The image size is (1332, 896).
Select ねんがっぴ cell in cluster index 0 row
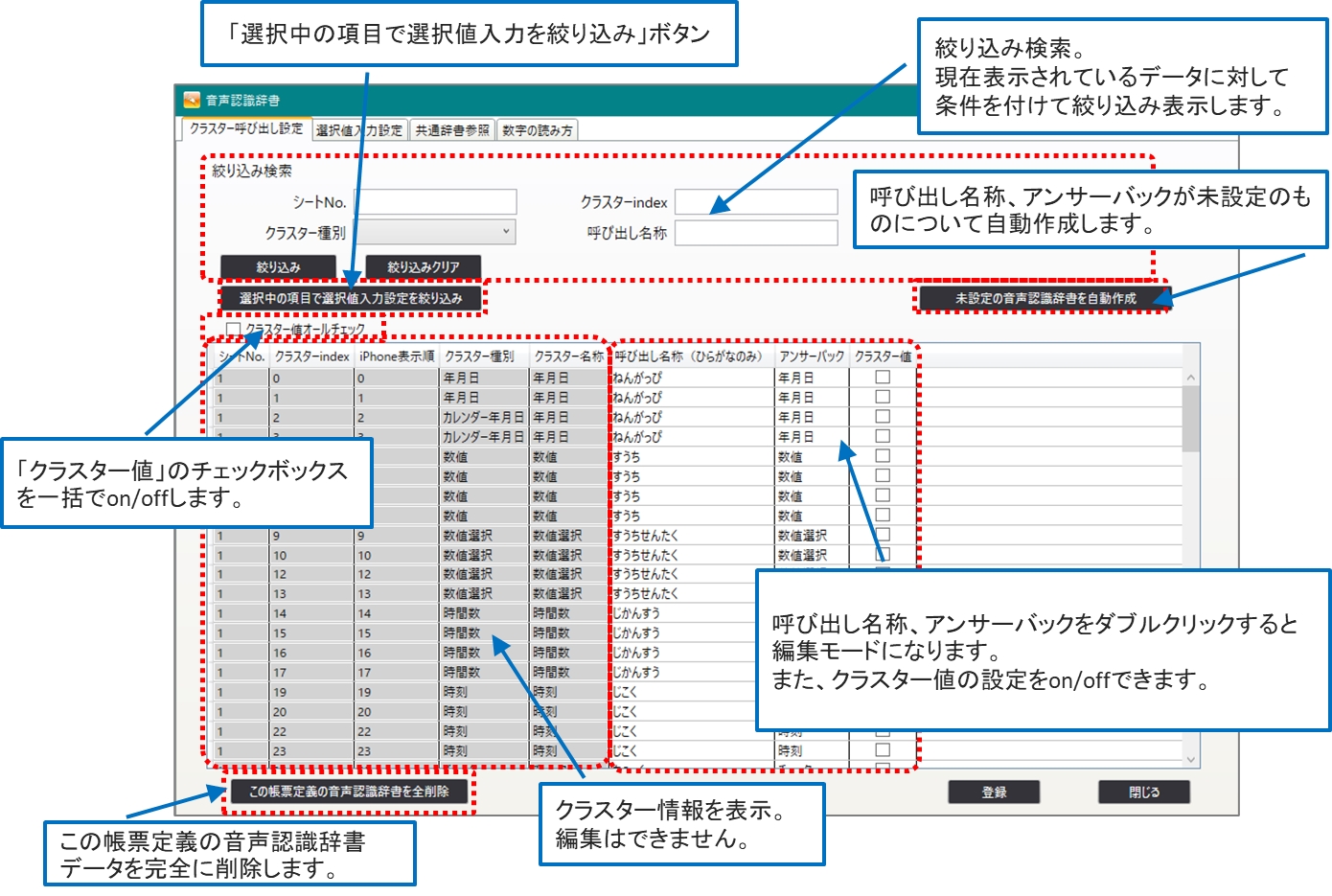[692, 378]
